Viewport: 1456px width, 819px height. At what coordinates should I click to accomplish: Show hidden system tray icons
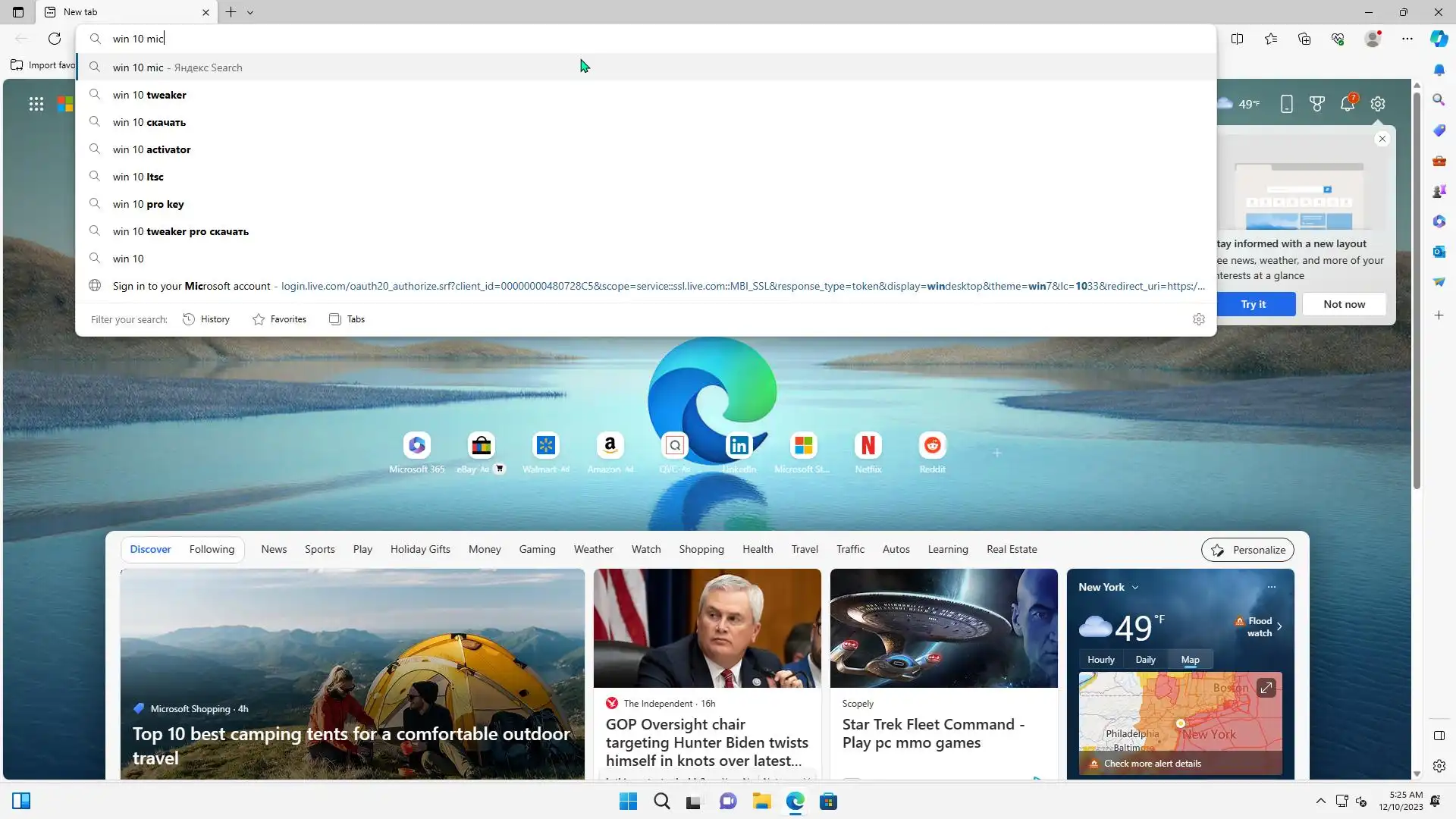coord(1320,801)
